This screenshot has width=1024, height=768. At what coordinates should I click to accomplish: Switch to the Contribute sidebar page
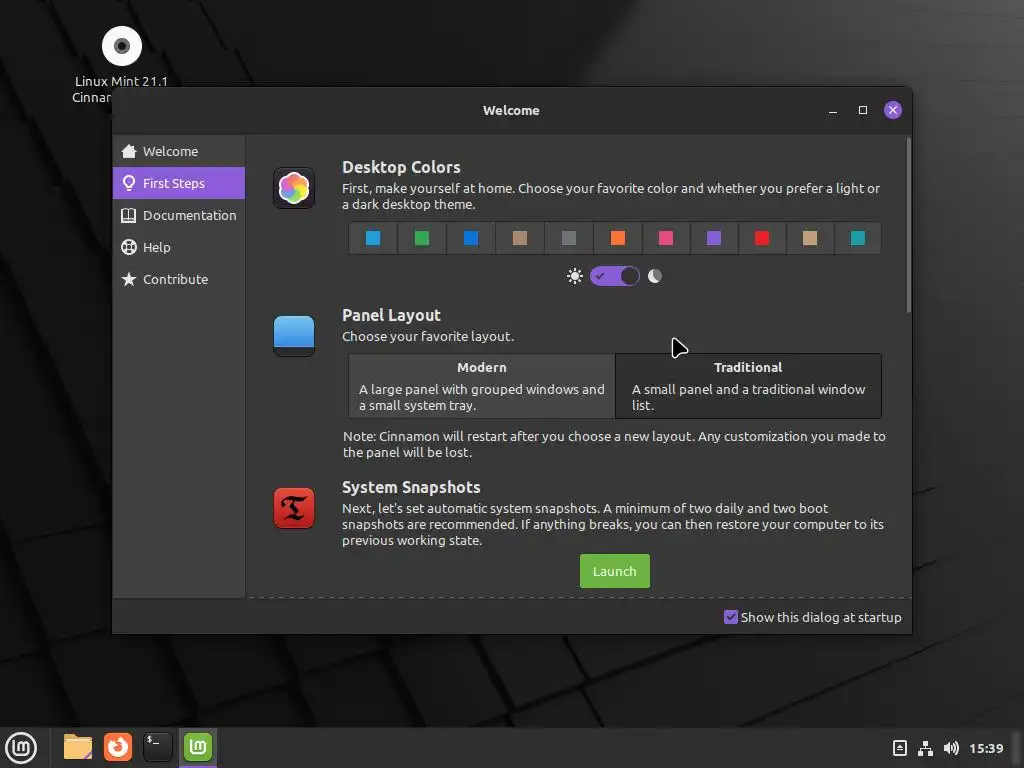point(179,280)
